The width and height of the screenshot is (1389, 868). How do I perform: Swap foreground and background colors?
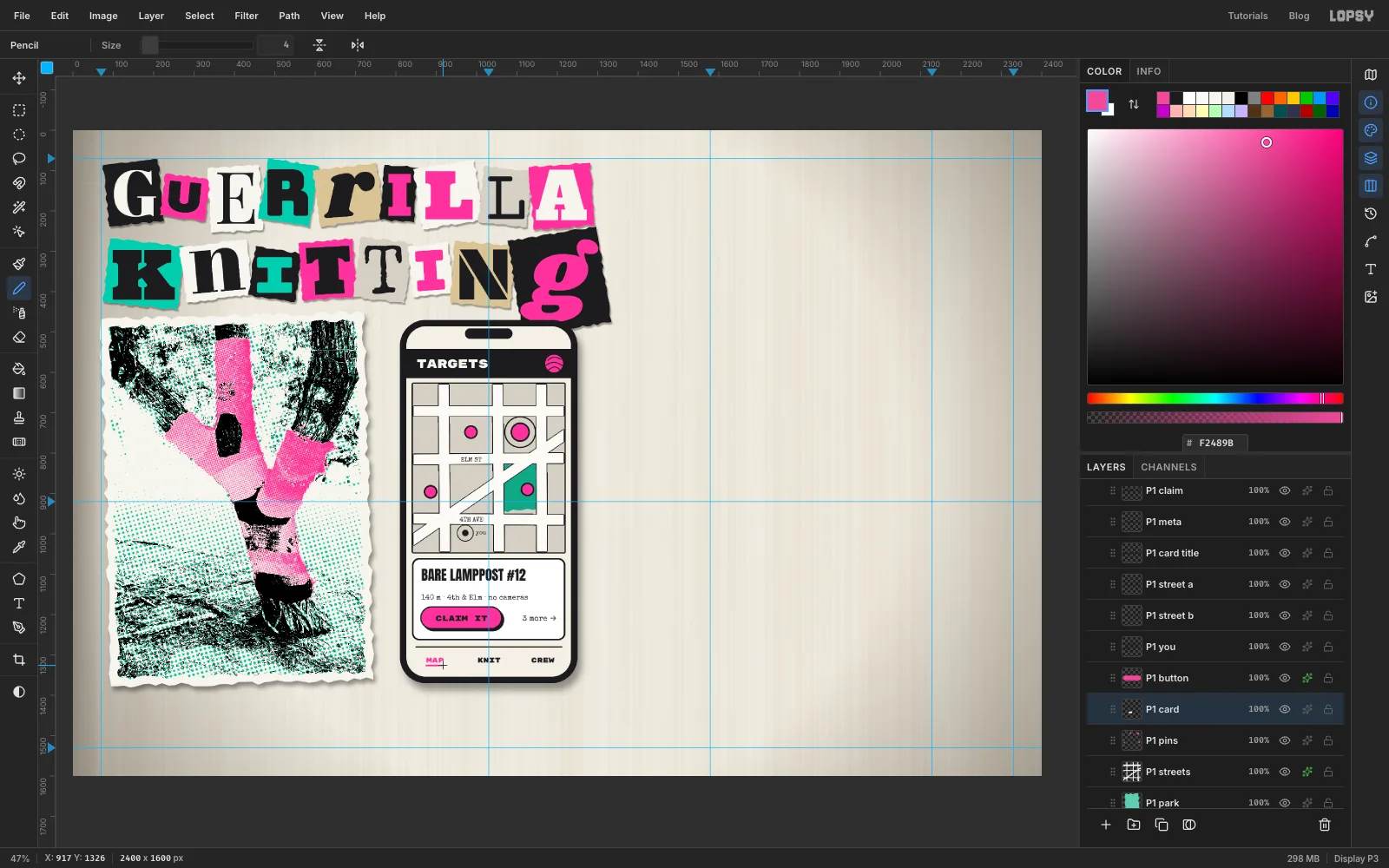point(1134,104)
